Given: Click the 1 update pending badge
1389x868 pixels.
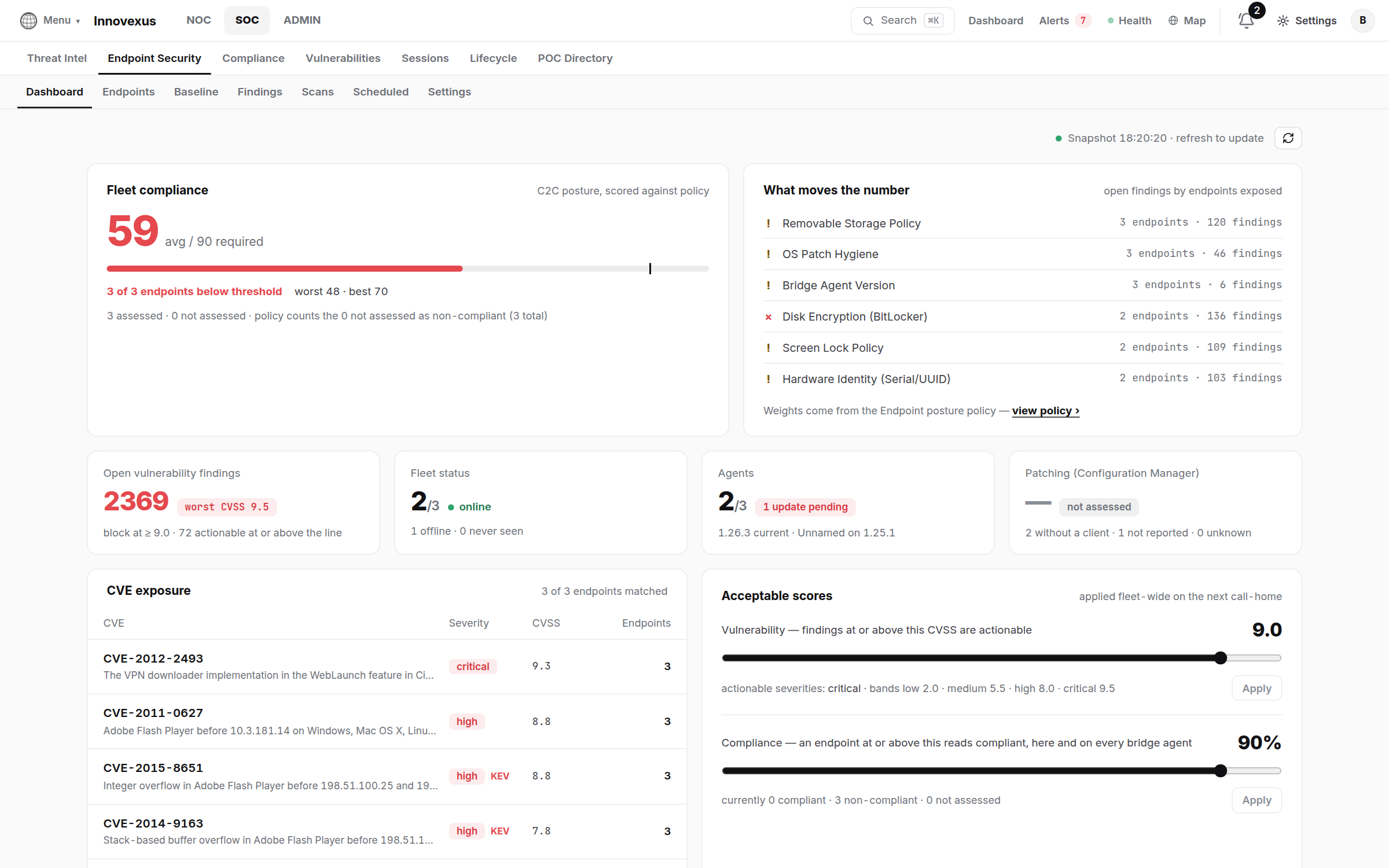Looking at the screenshot, I should (805, 507).
